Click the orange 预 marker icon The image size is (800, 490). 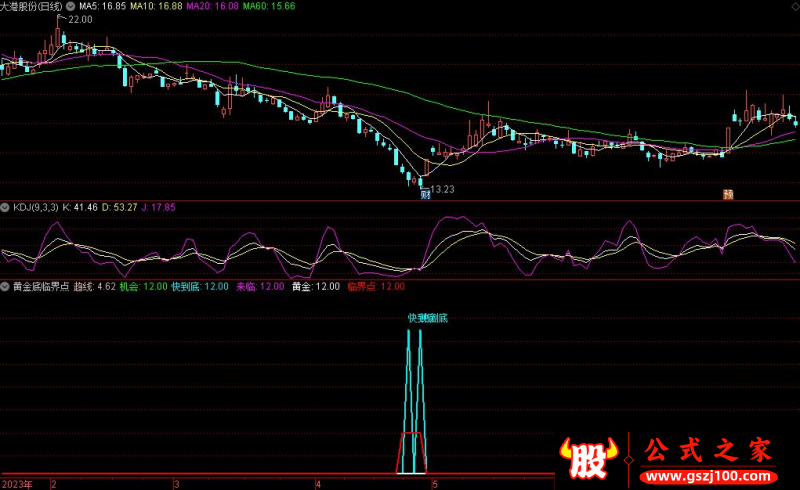pyautogui.click(x=729, y=195)
